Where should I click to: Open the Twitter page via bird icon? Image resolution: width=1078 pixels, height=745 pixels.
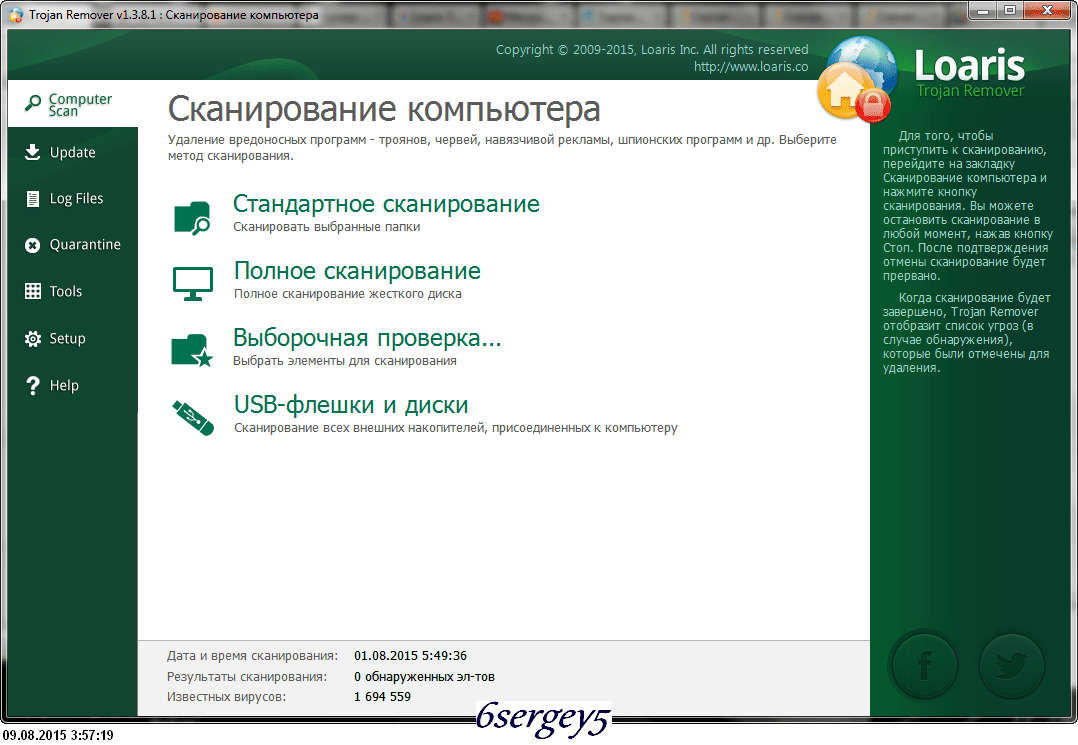coord(1011,665)
